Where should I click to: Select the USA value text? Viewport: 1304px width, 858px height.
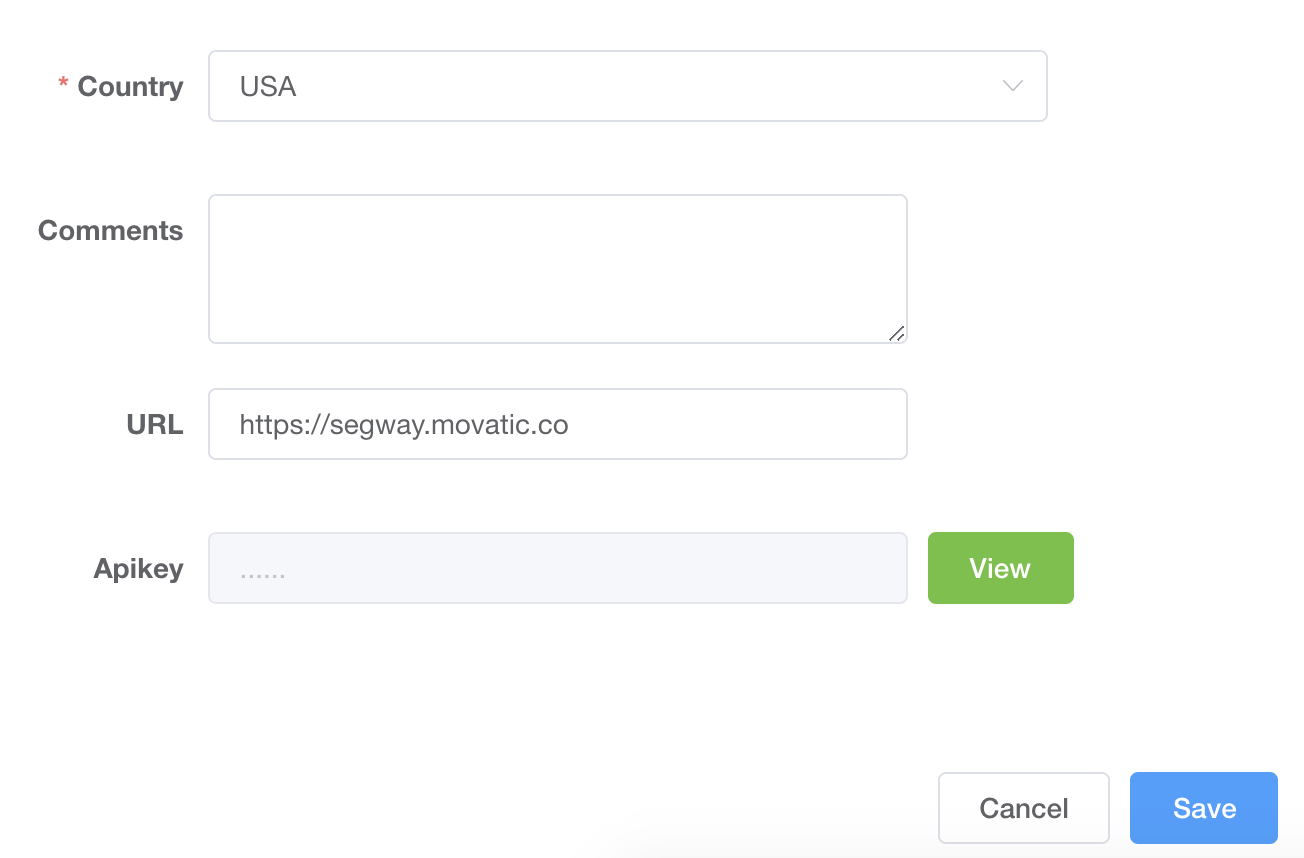[x=268, y=87]
